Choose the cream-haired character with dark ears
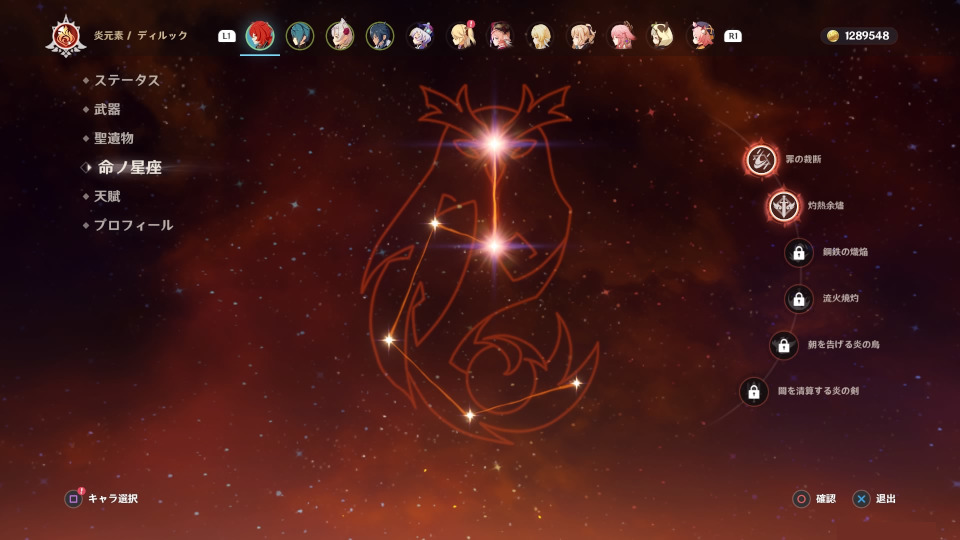Image resolution: width=960 pixels, height=540 pixels. tap(661, 36)
